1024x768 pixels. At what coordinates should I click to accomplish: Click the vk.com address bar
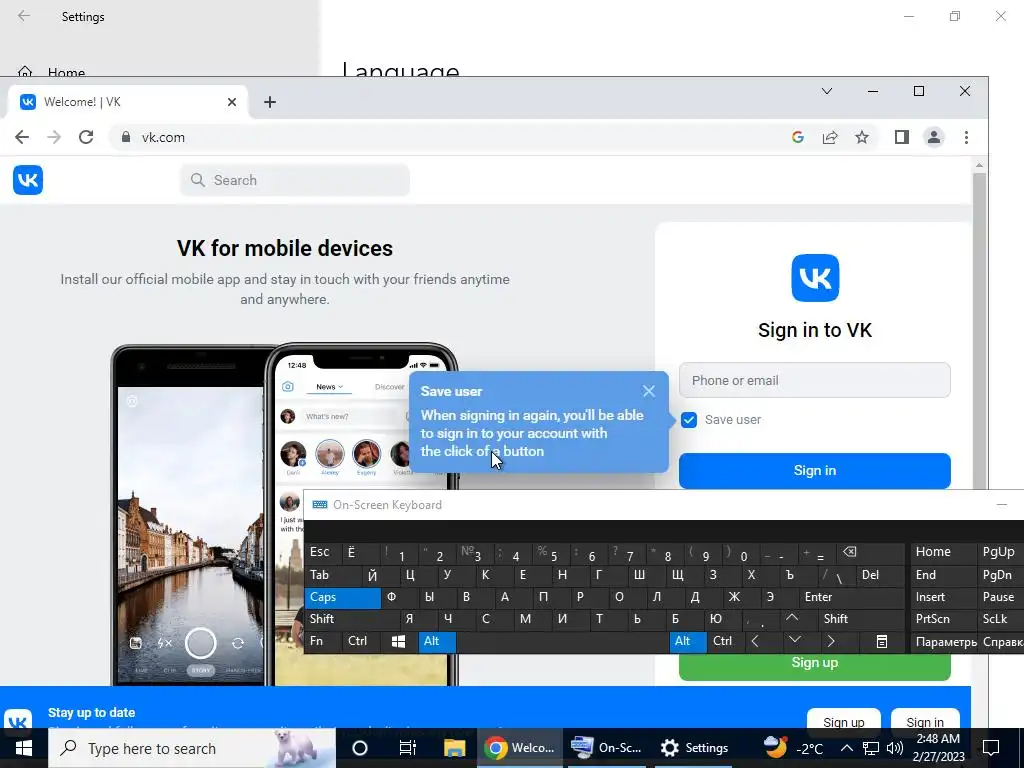[451, 137]
